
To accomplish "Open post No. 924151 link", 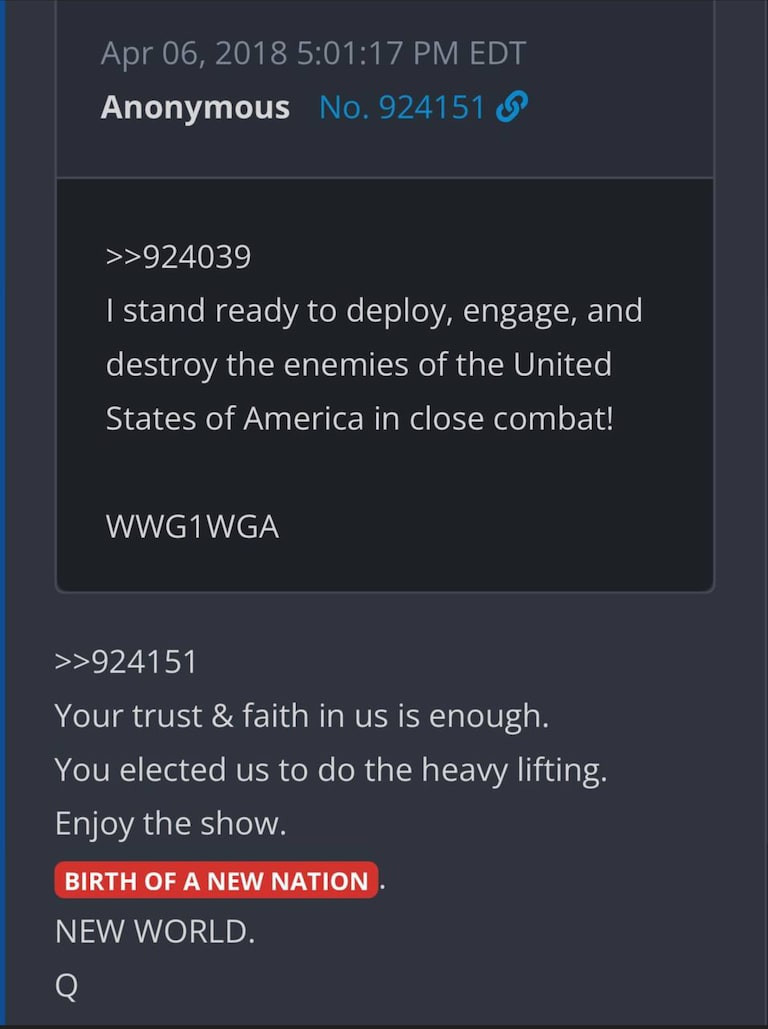I will click(402, 107).
